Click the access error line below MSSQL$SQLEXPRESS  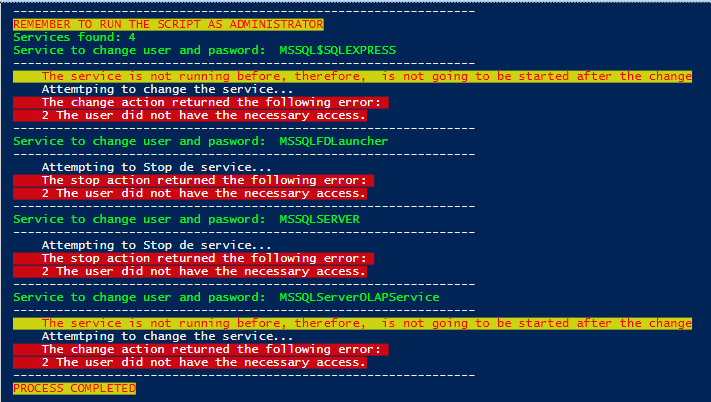(190, 116)
